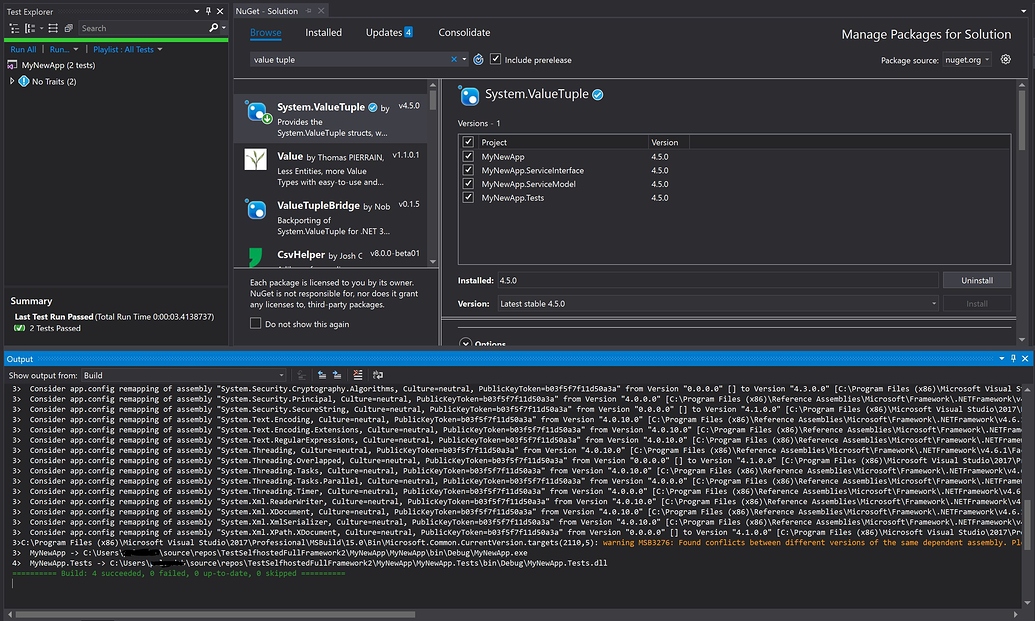Click the Value package leaf icon
This screenshot has width=1035, height=621.
click(255, 159)
